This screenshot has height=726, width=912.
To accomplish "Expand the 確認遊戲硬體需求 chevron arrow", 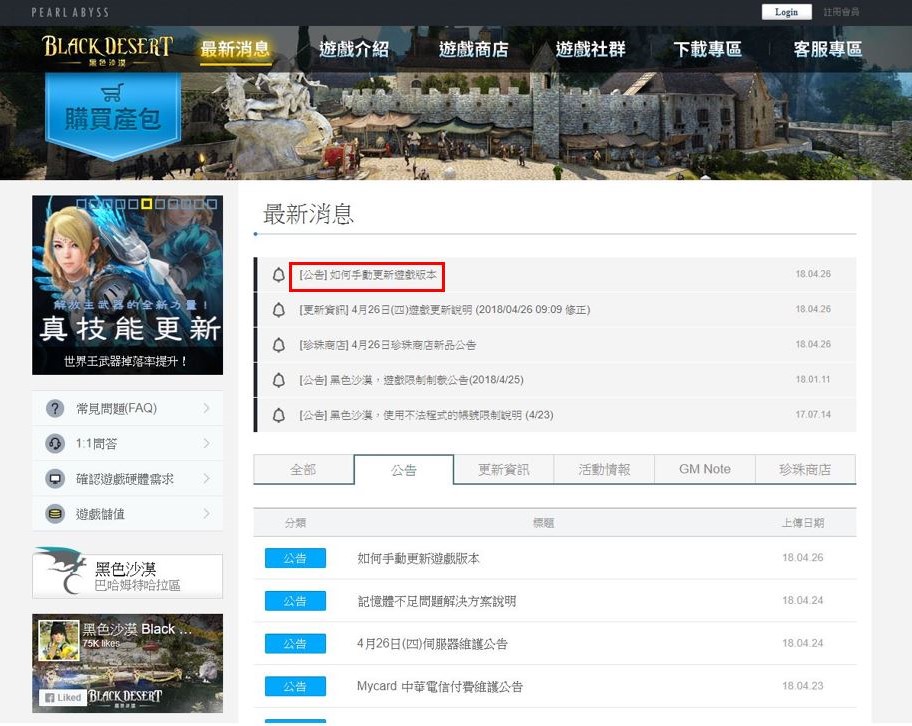I will 206,479.
